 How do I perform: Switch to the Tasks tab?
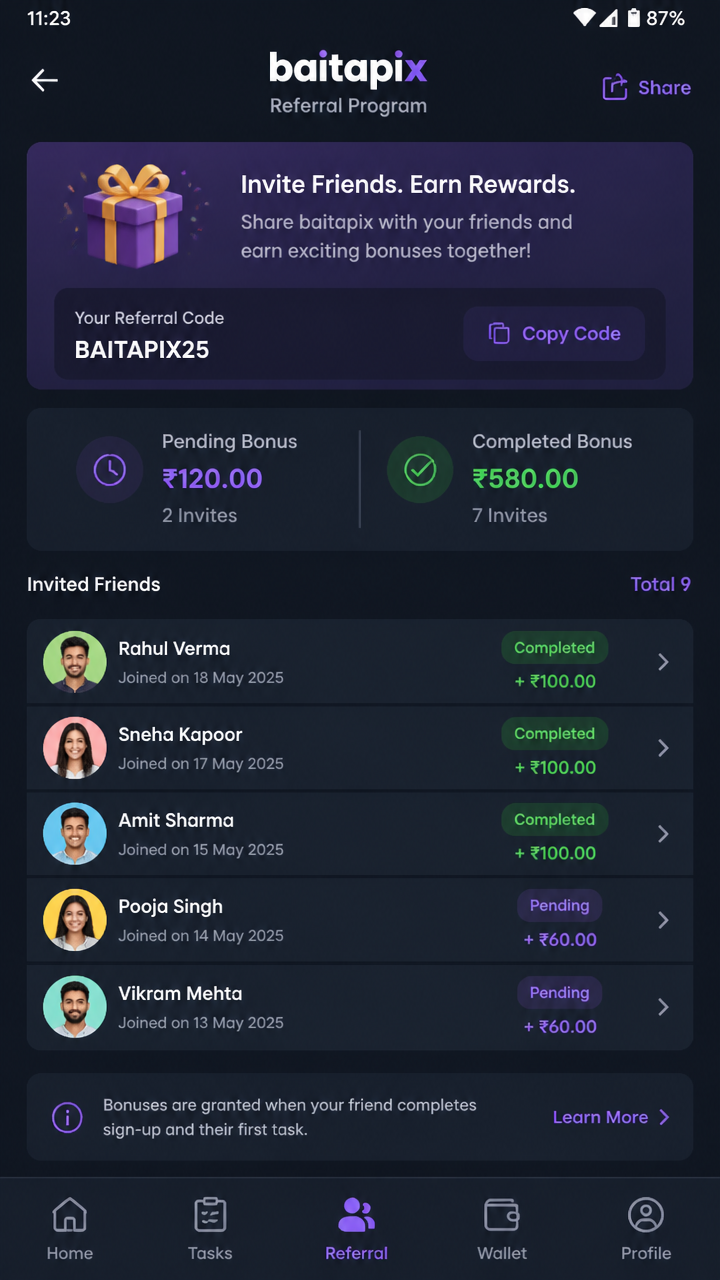pyautogui.click(x=210, y=1229)
